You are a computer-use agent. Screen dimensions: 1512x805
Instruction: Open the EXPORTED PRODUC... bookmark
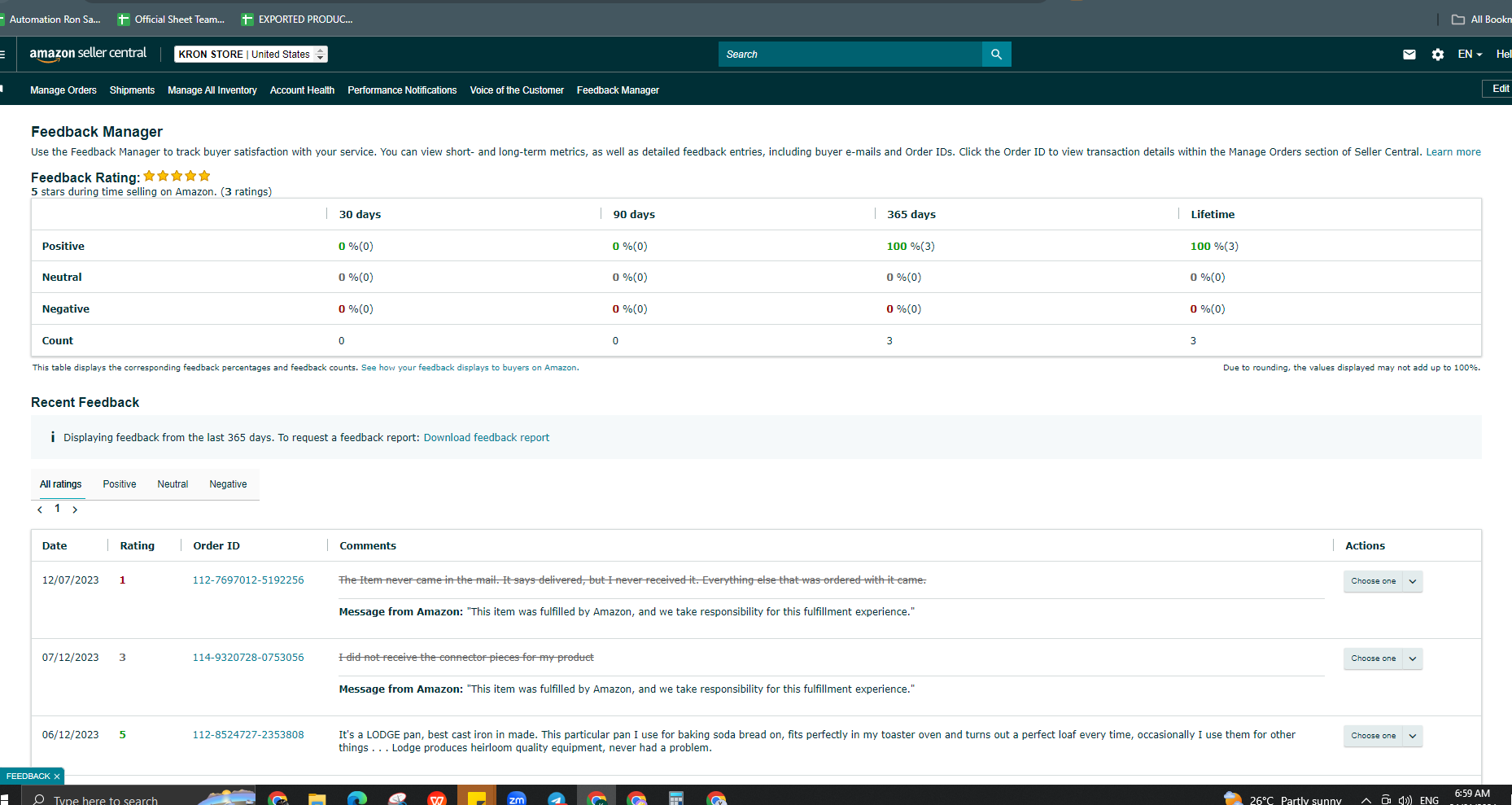coord(297,19)
